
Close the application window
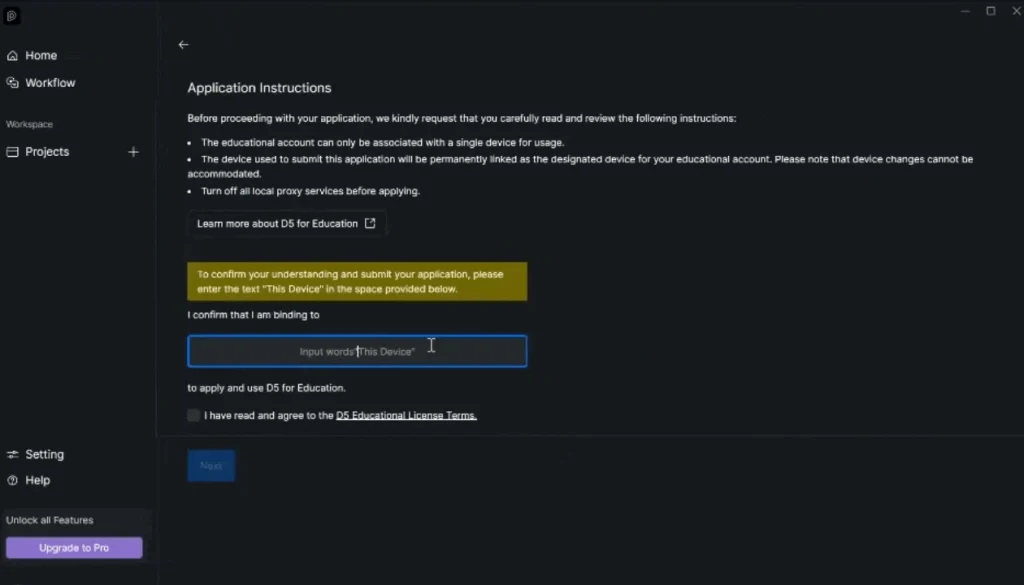coord(1016,11)
